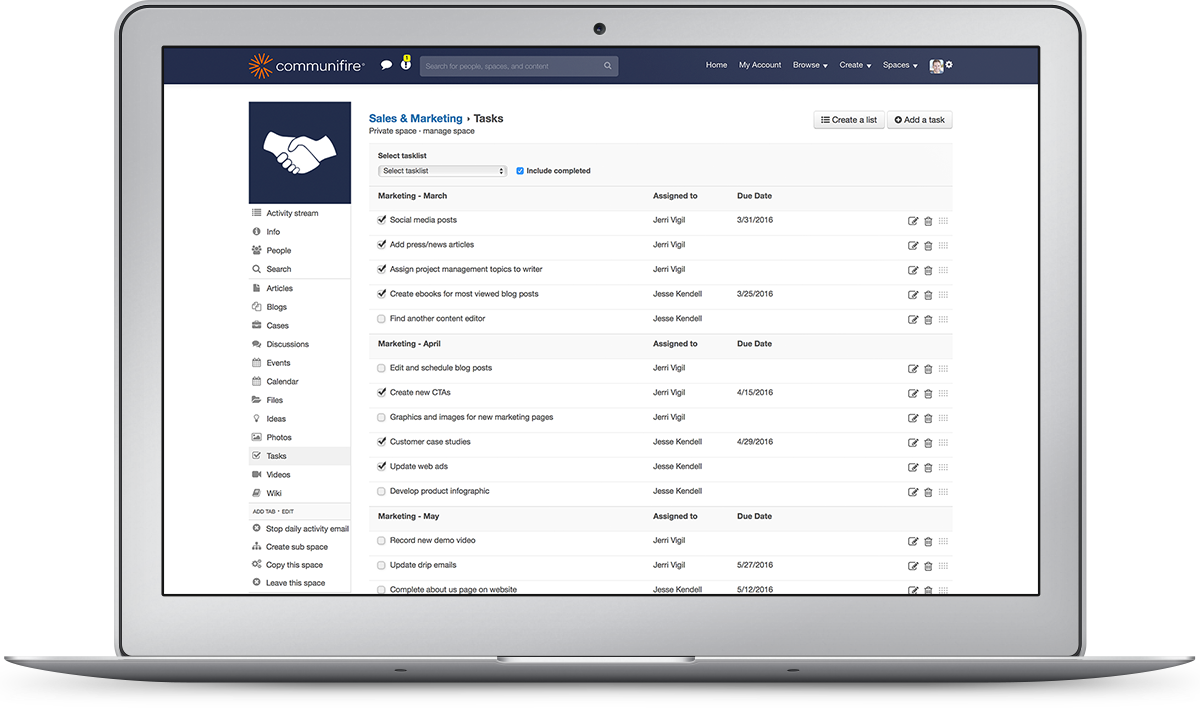Open the Create menu

855,64
